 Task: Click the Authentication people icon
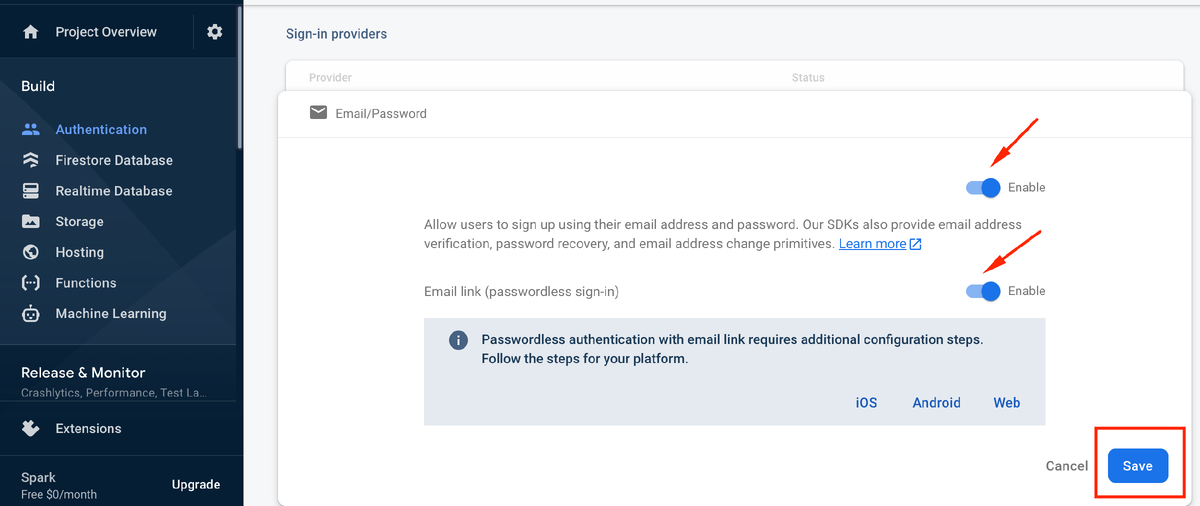(31, 129)
